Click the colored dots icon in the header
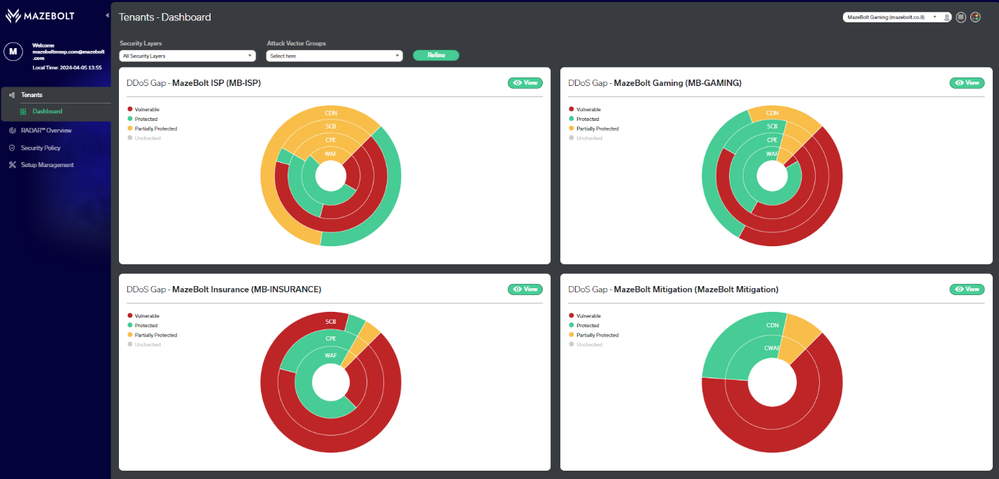Viewport: 999px width, 479px height. [975, 17]
